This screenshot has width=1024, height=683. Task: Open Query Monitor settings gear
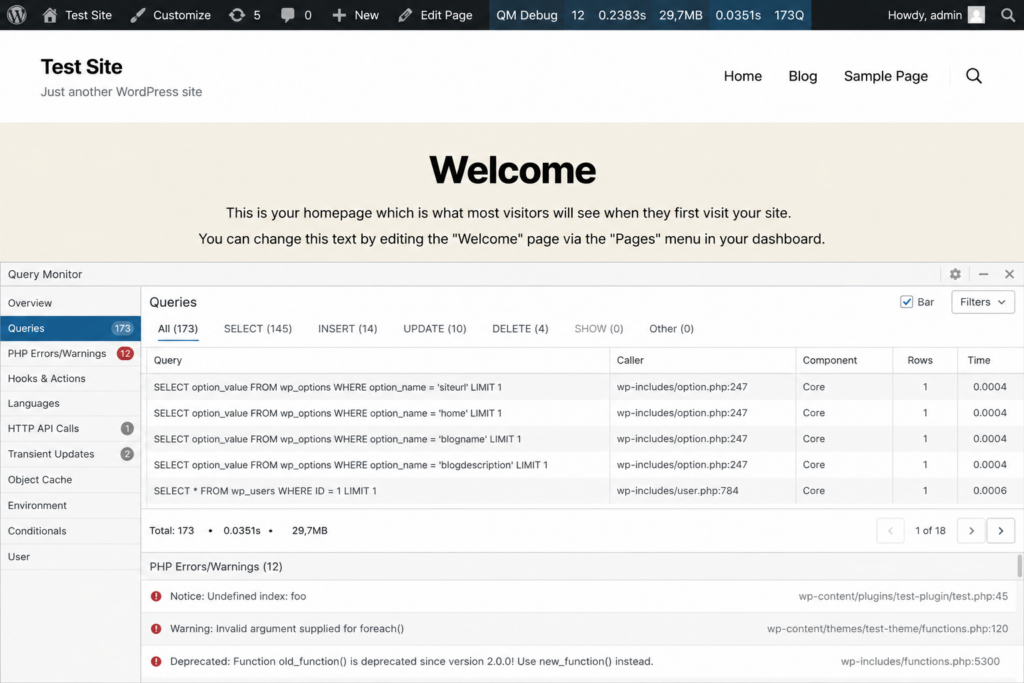pyautogui.click(x=955, y=274)
